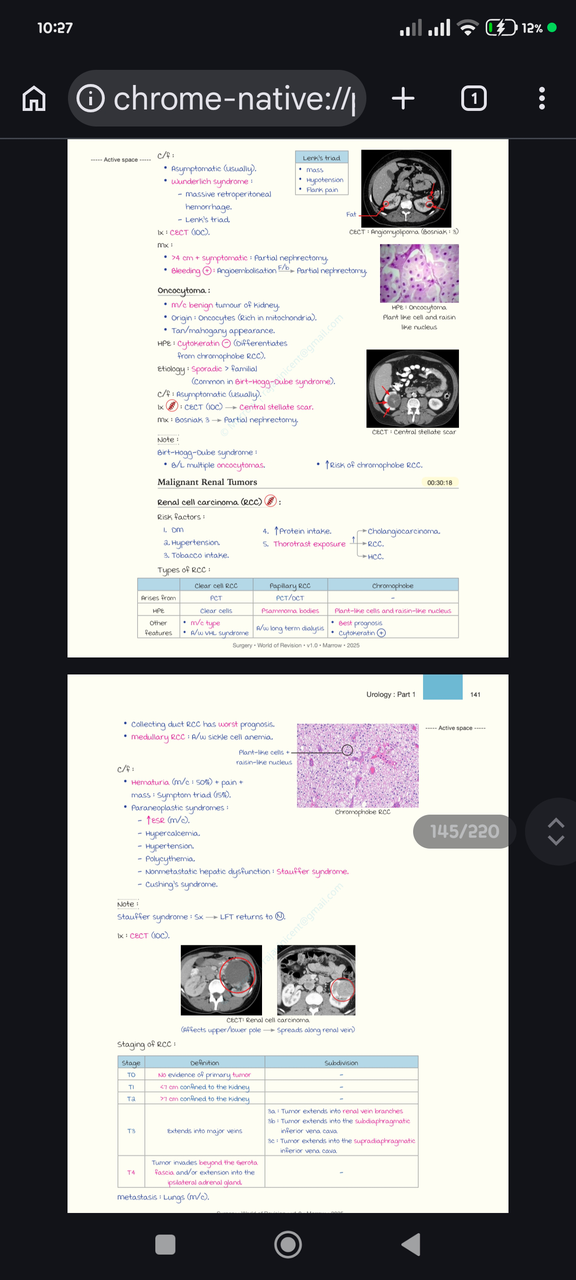Tap 'Polycythemia' in the list
Viewport: 576px width, 1280px height.
[x=170, y=858]
